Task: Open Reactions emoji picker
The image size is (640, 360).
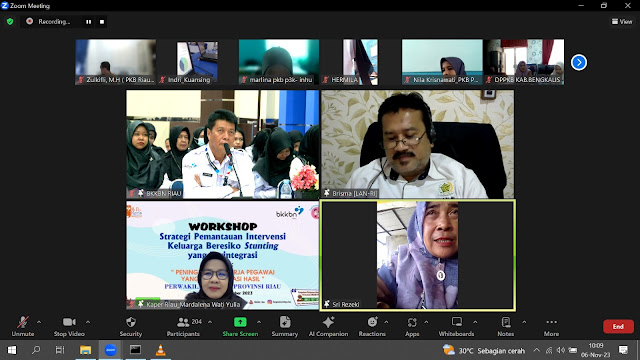Action: click(x=372, y=327)
